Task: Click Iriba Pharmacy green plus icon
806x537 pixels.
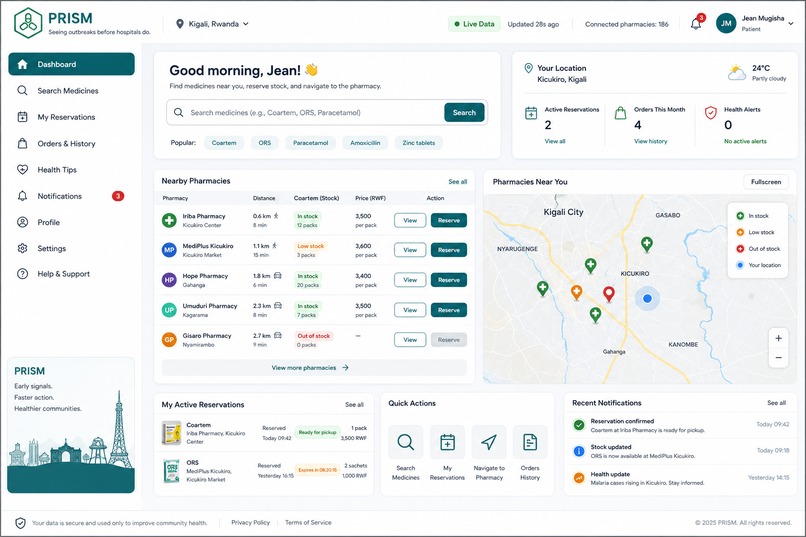Action: point(169,220)
